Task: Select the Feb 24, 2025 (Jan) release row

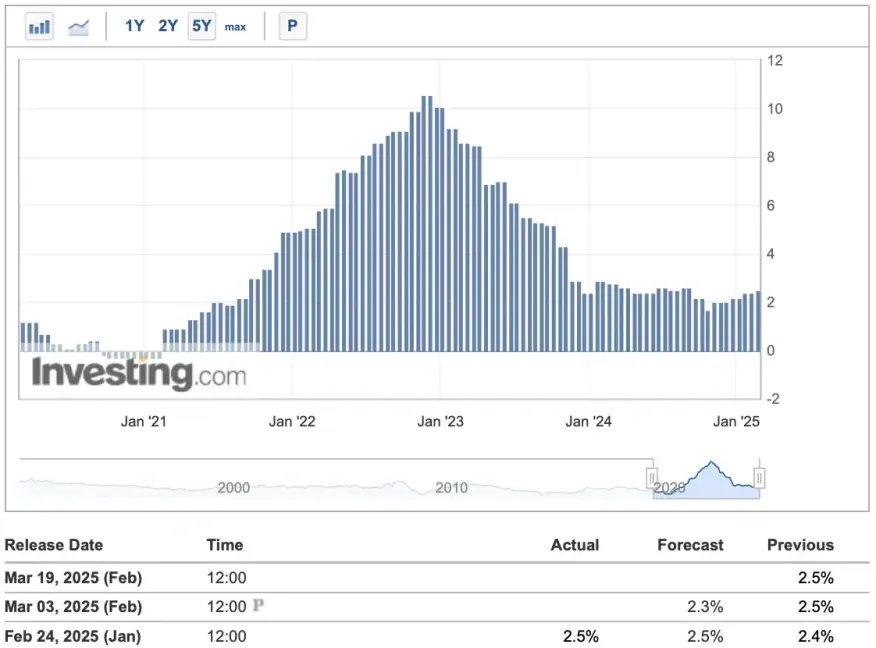Action: (x=72, y=636)
